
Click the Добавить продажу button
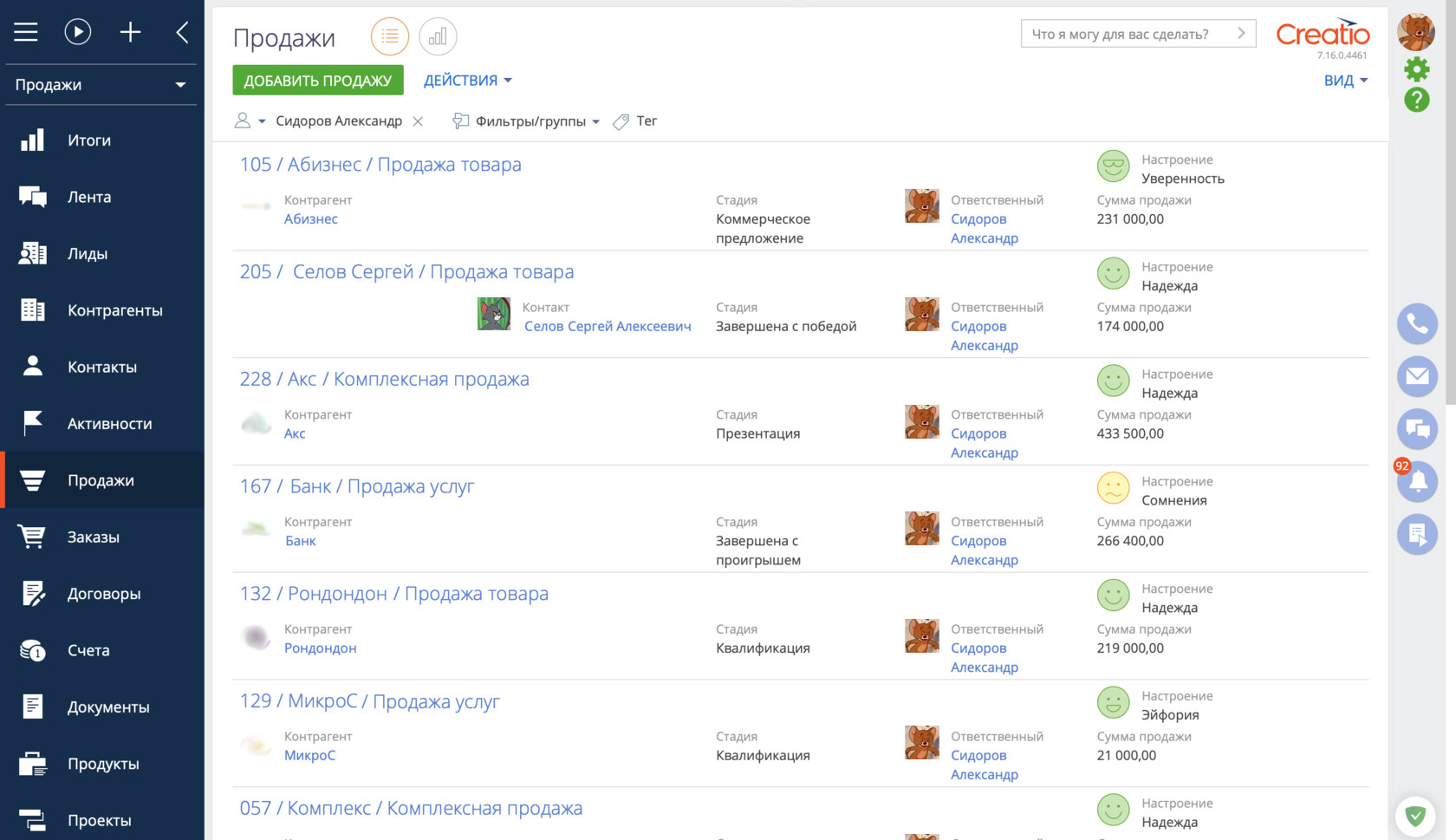click(317, 81)
